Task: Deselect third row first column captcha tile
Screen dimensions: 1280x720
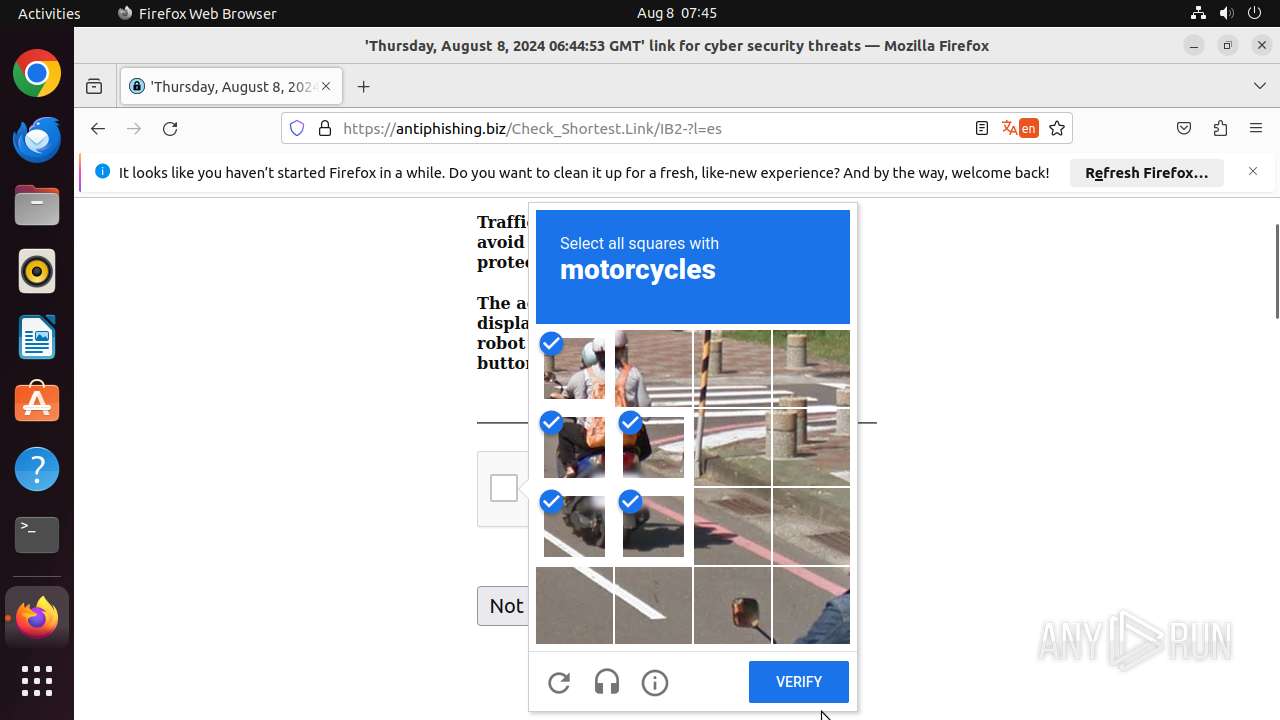Action: pyautogui.click(x=574, y=526)
